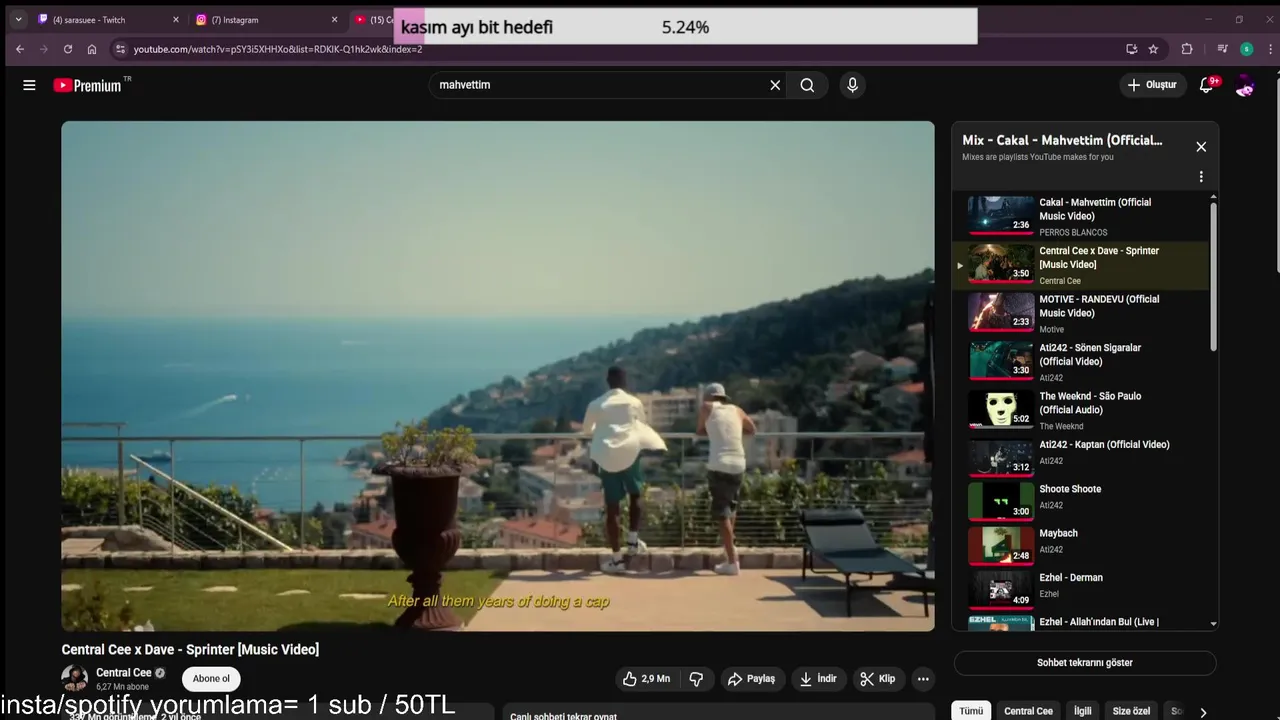
Task: Create a clip with Klip
Action: tap(877, 679)
